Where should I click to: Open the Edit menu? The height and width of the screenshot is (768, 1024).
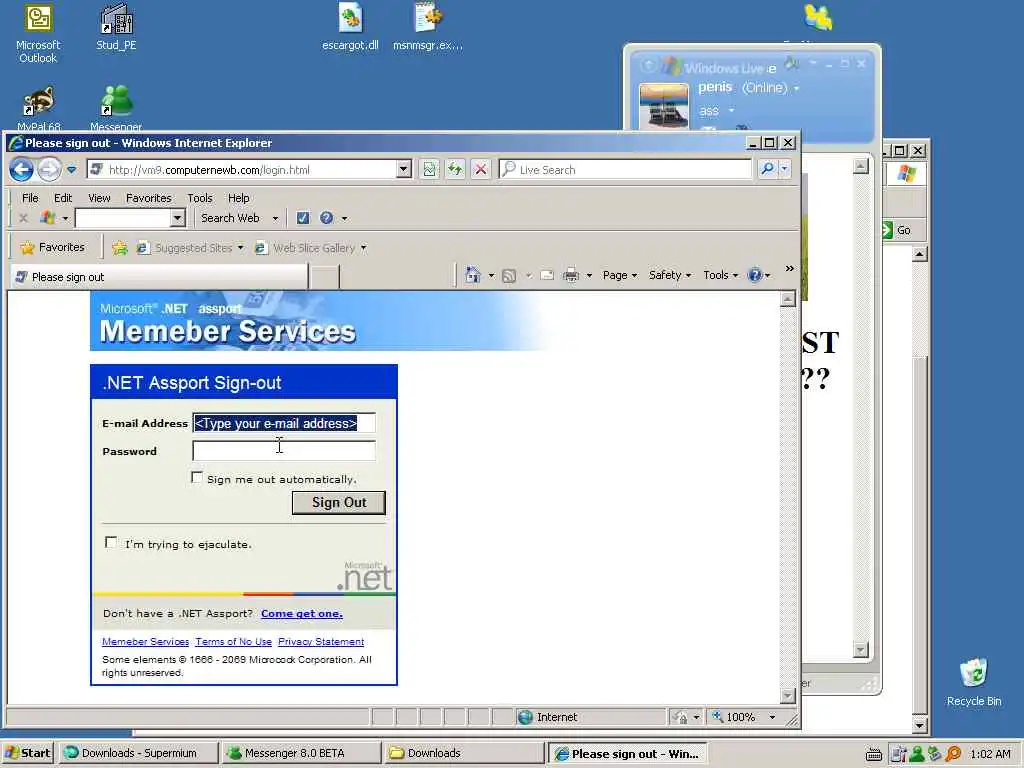(63, 198)
